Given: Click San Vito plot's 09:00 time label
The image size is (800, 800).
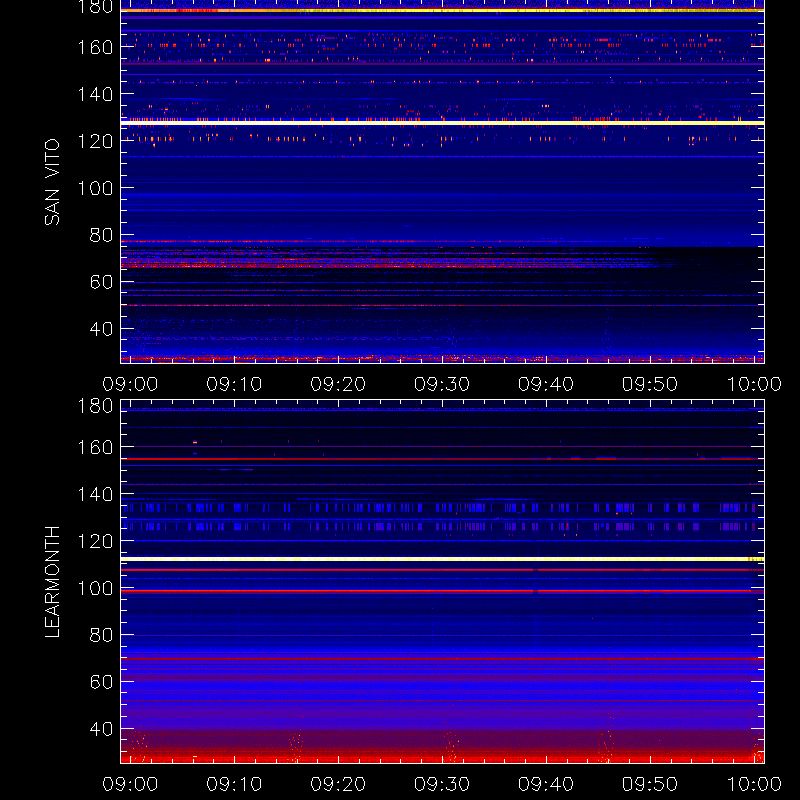Looking at the screenshot, I should pyautogui.click(x=130, y=384).
